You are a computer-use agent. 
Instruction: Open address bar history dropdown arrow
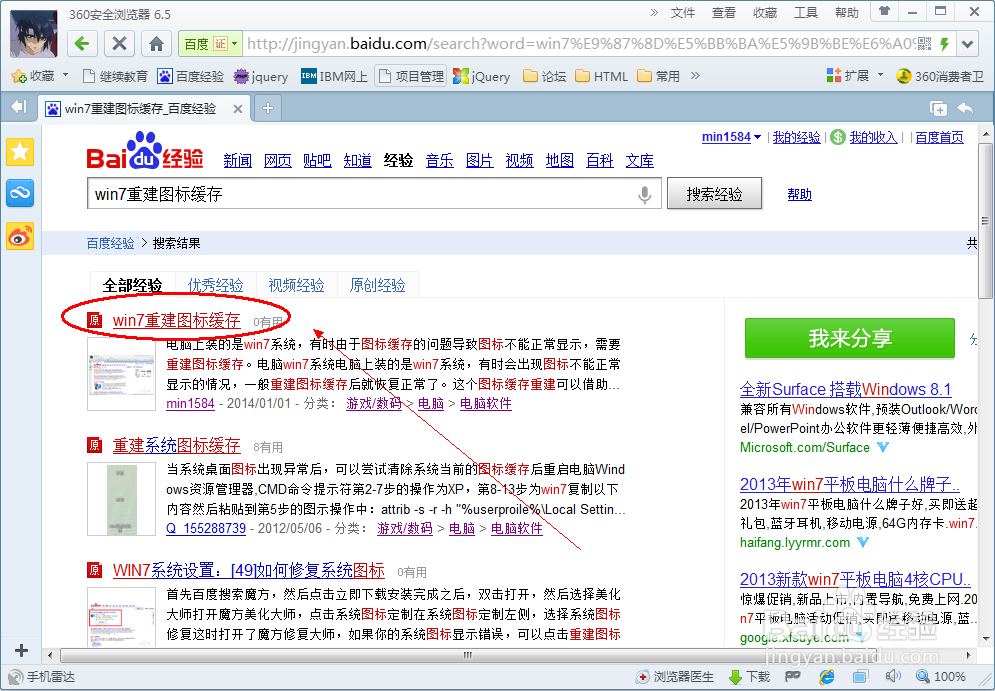pyautogui.click(x=967, y=44)
